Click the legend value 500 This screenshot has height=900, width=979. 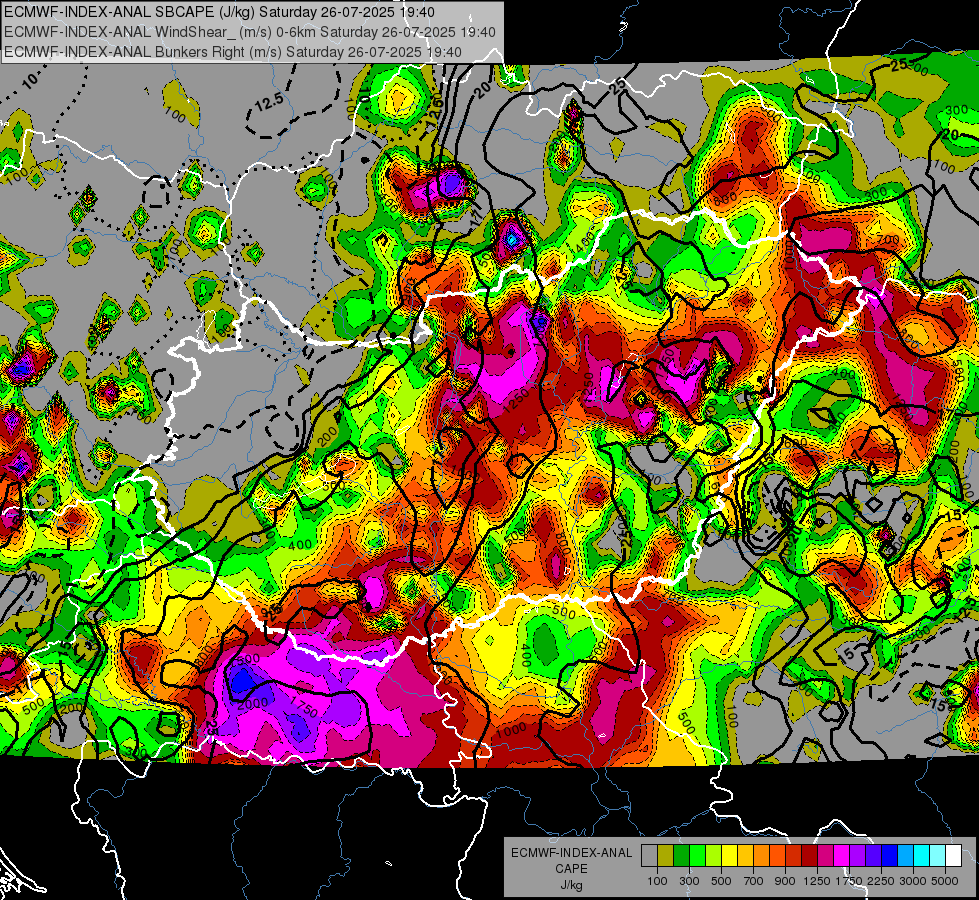pos(721,881)
